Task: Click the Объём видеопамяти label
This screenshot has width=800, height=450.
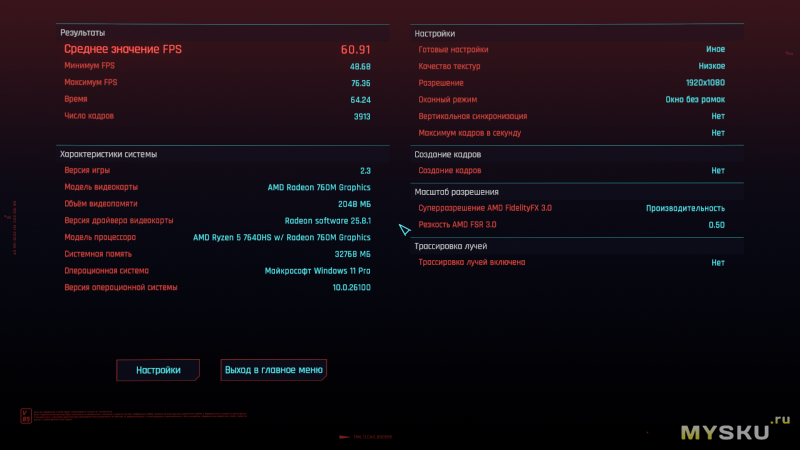Action: pos(101,204)
